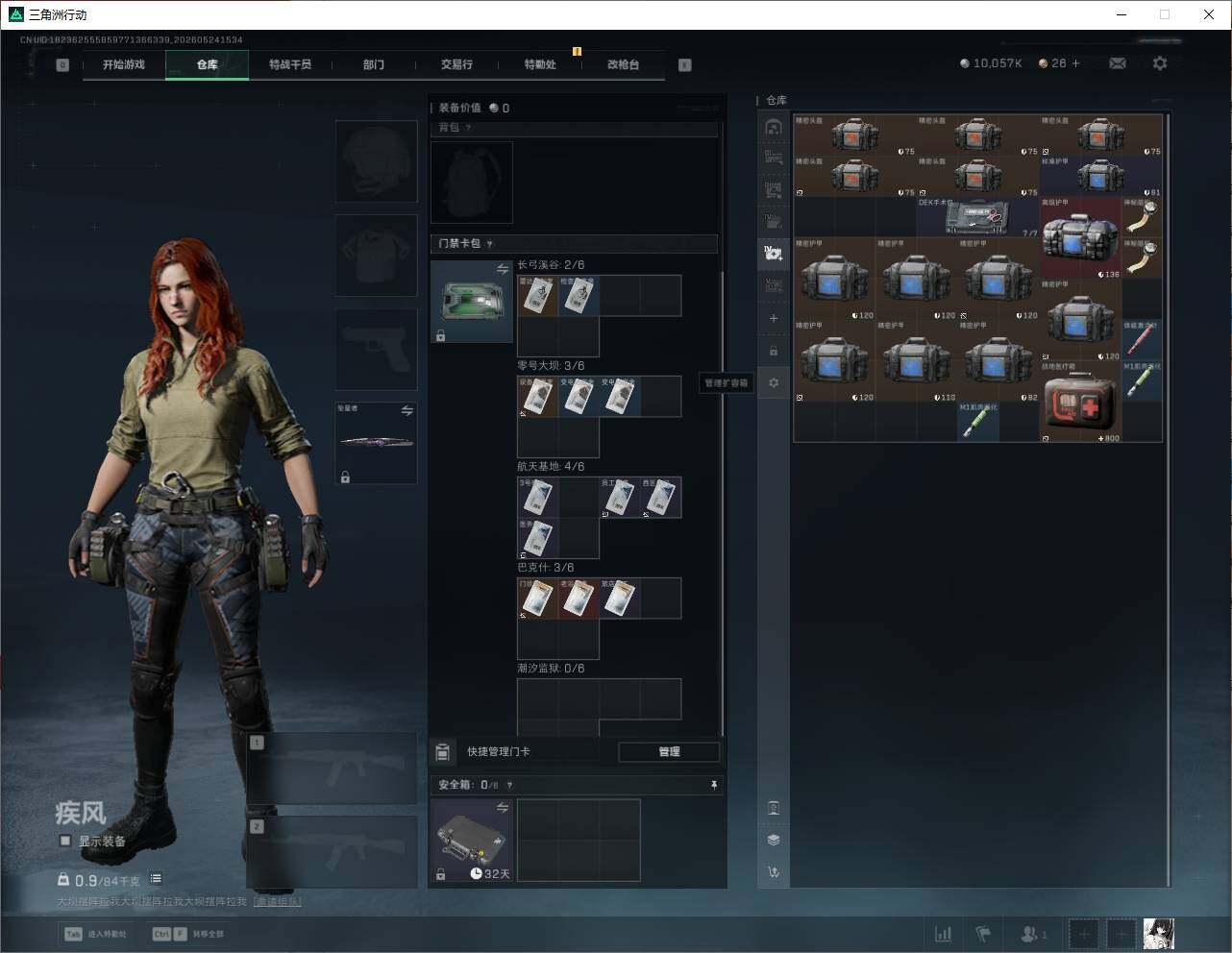Click first empty square plus slot bottom right

1083,934
